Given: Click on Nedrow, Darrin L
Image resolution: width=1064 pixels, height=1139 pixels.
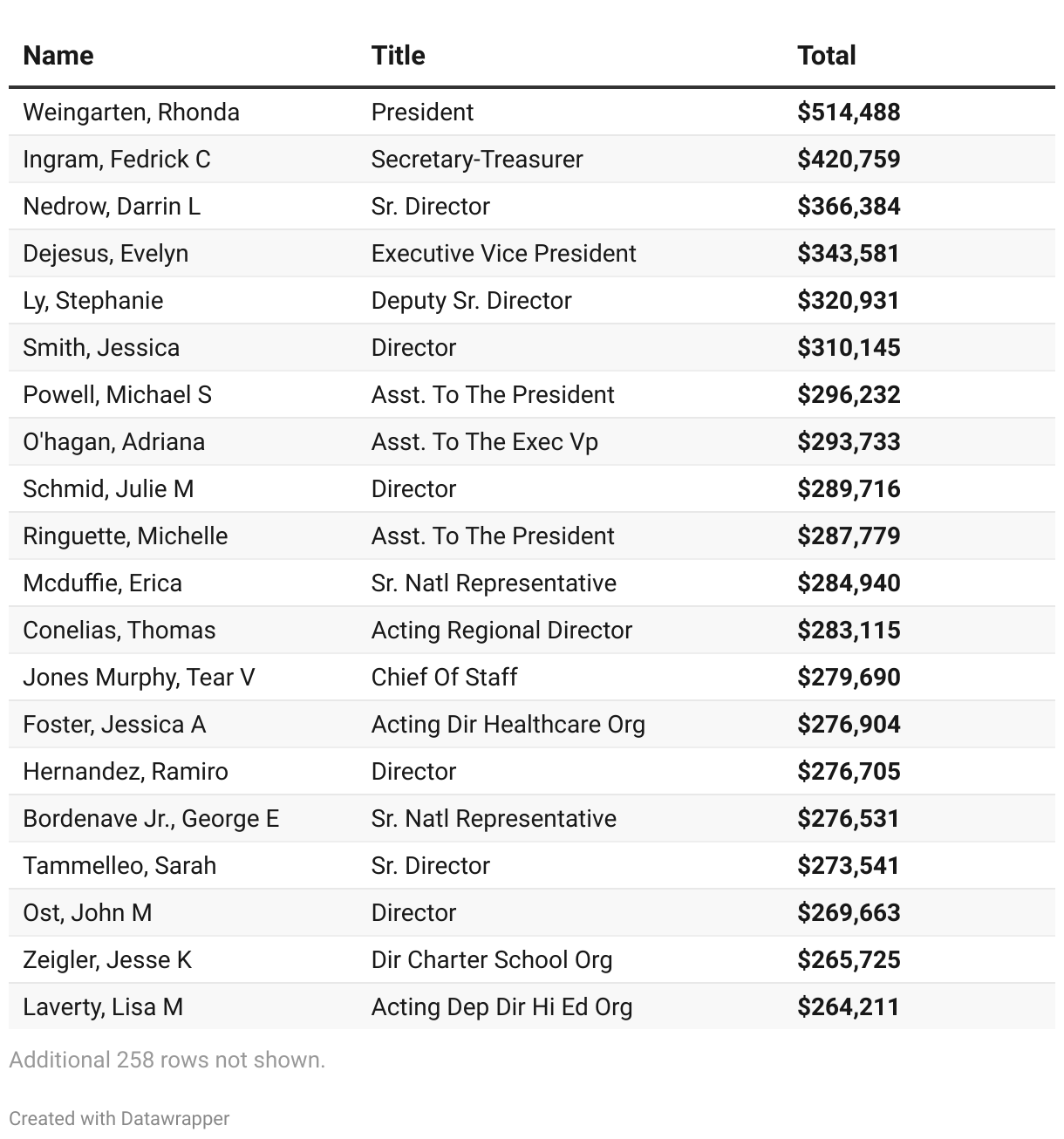Looking at the screenshot, I should coord(112,207).
